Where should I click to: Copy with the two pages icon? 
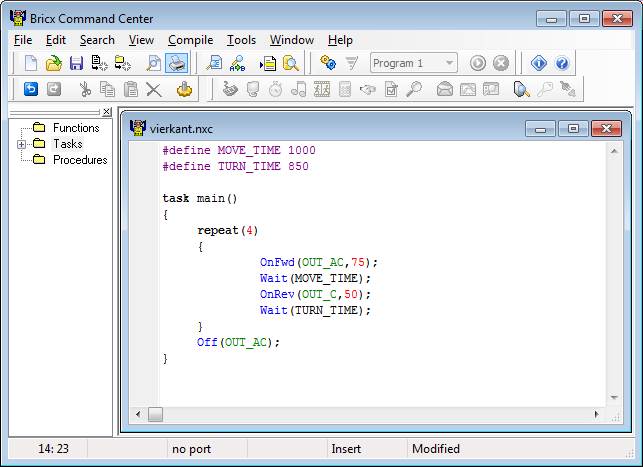click(x=107, y=89)
